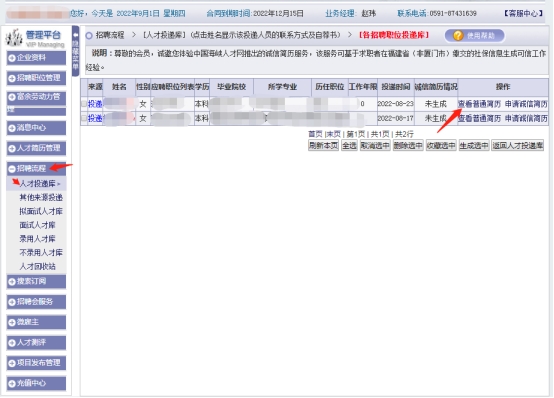Click the 刷新本页 button

[x=323, y=145]
